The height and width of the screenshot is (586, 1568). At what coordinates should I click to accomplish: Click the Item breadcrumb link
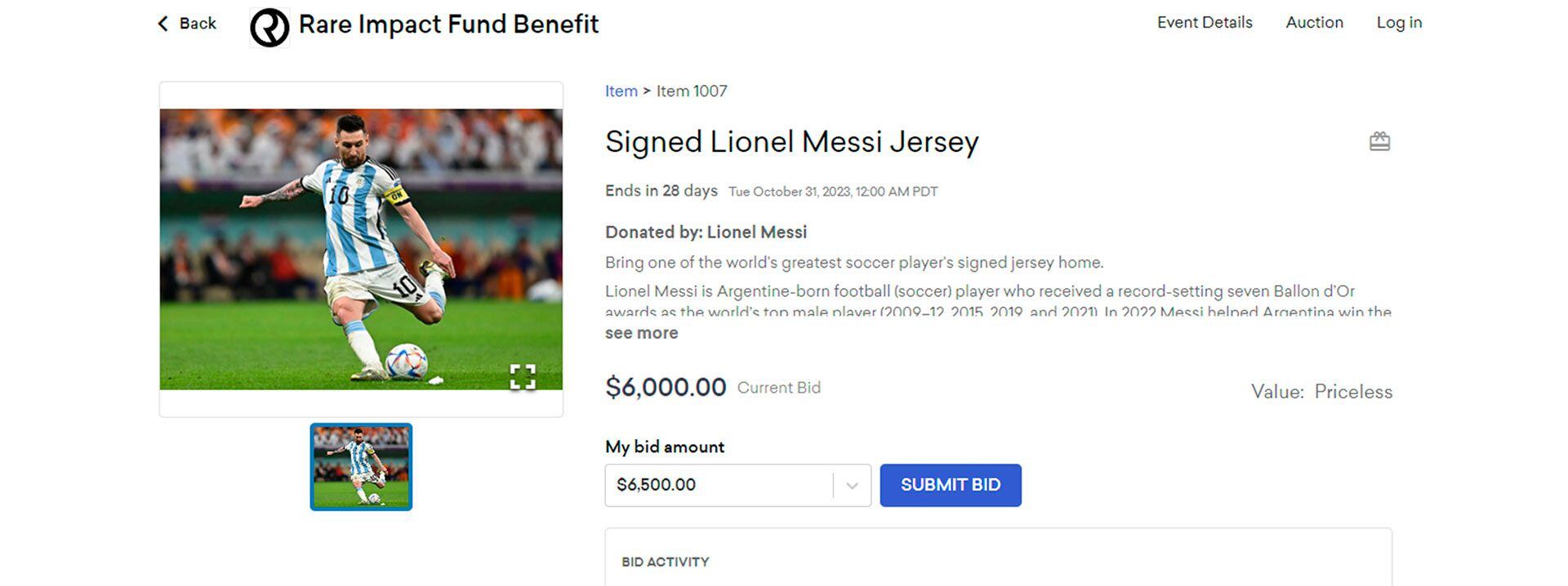621,91
